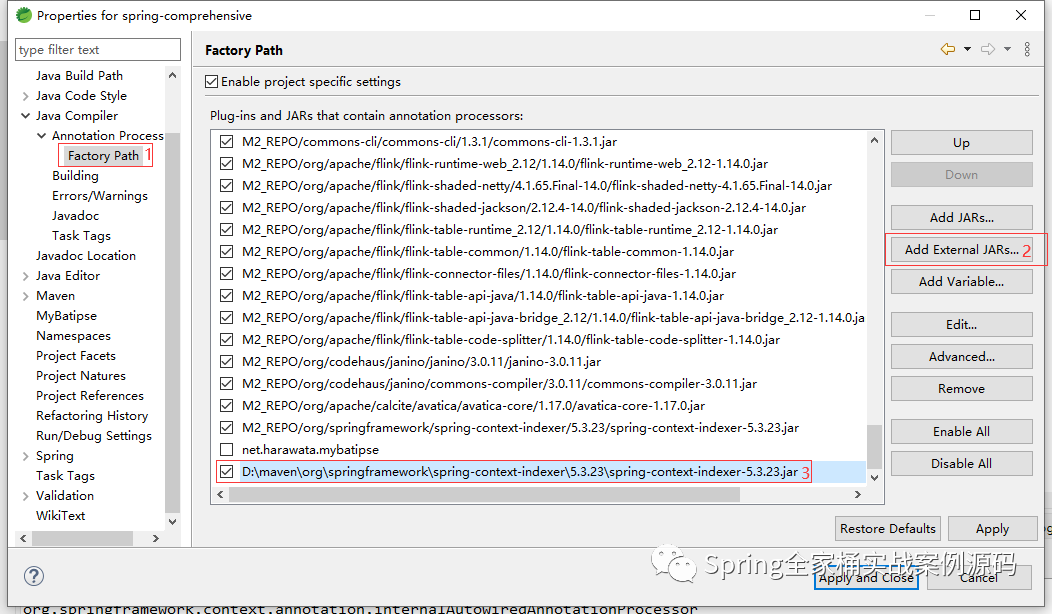
Task: Open Javadoc Location page
Action: (86, 256)
